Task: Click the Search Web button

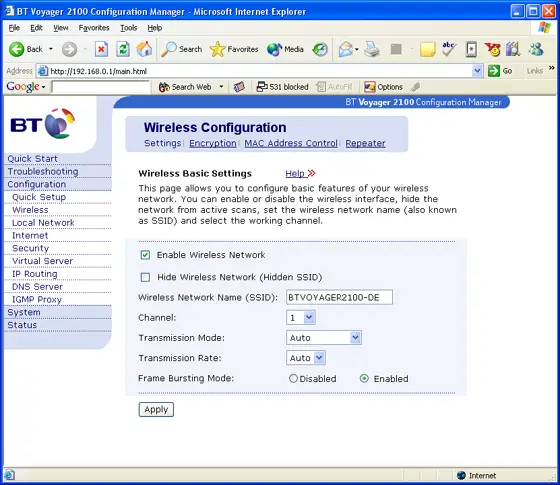Action: [186, 87]
